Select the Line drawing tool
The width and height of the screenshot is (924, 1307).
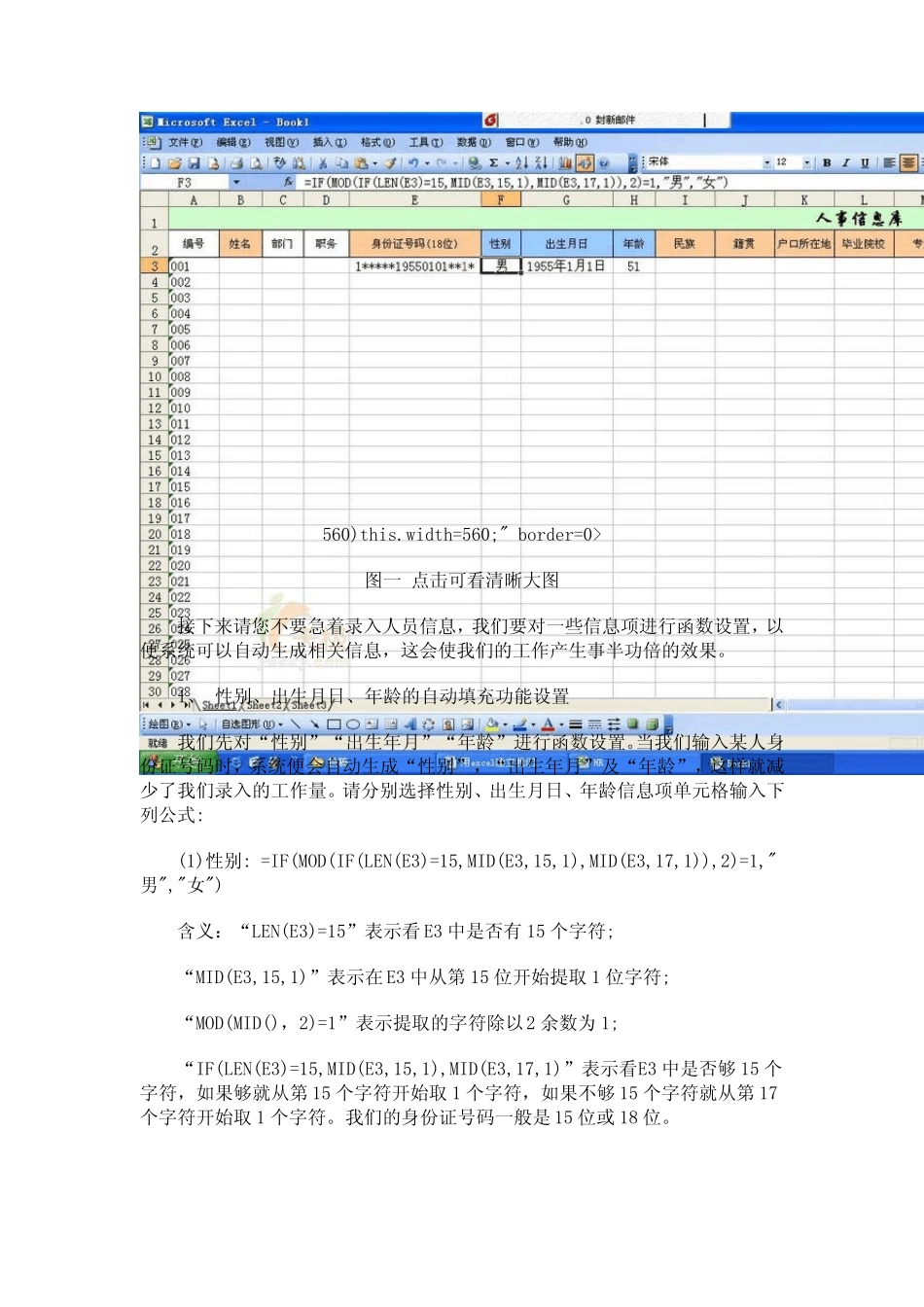click(296, 724)
